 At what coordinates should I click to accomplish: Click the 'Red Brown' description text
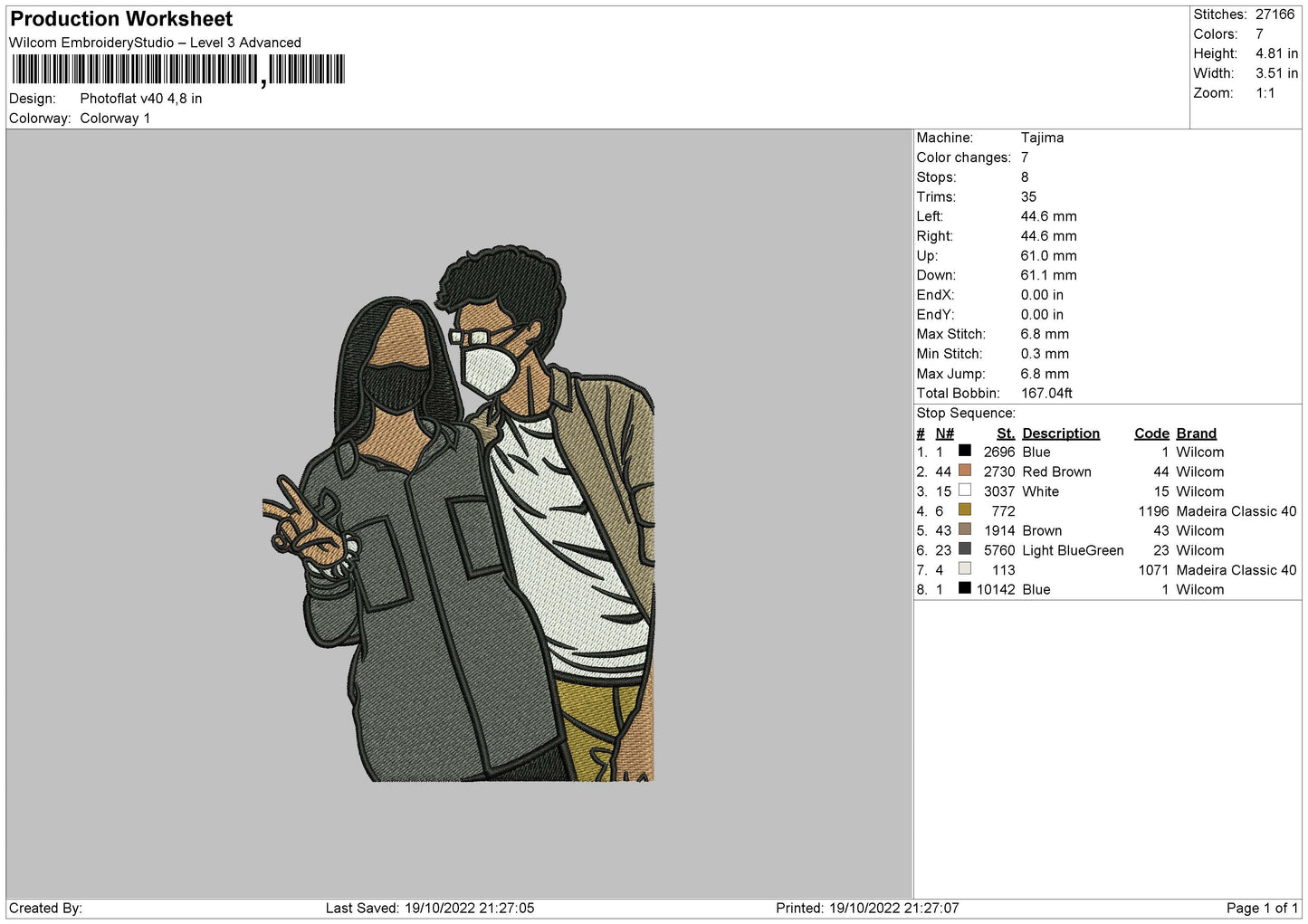1056,472
